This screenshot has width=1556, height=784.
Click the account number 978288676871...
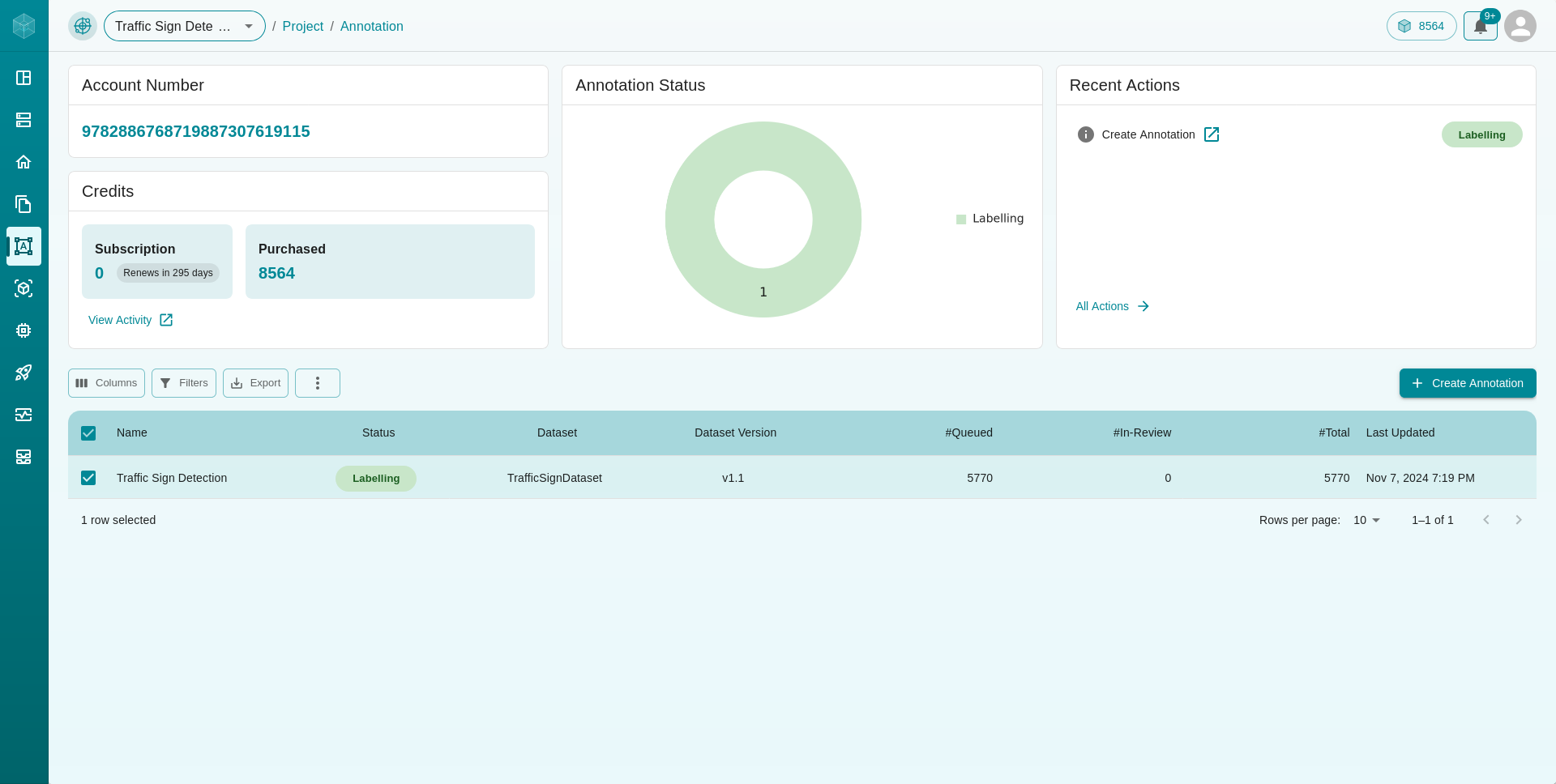click(x=196, y=131)
